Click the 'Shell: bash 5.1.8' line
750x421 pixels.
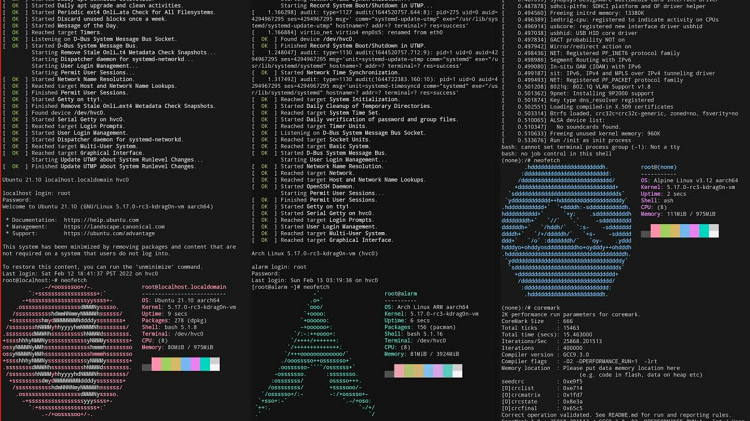[169, 327]
